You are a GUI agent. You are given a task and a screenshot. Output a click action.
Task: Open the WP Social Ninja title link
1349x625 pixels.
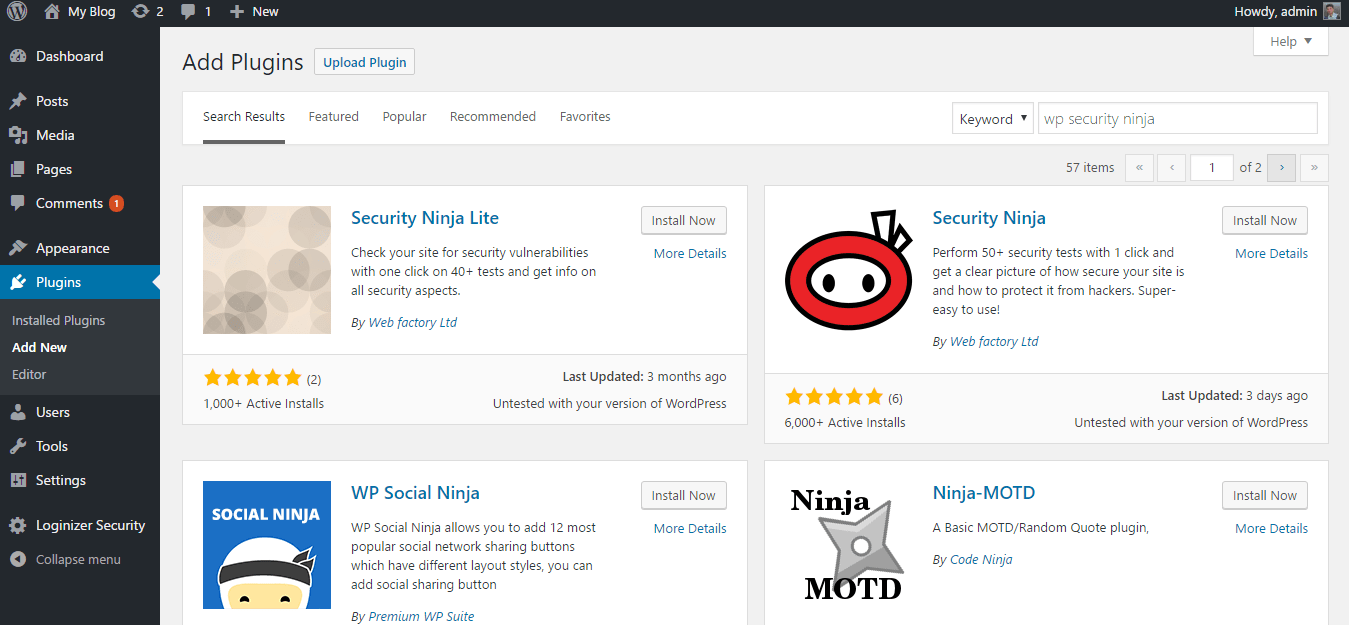[x=415, y=493]
